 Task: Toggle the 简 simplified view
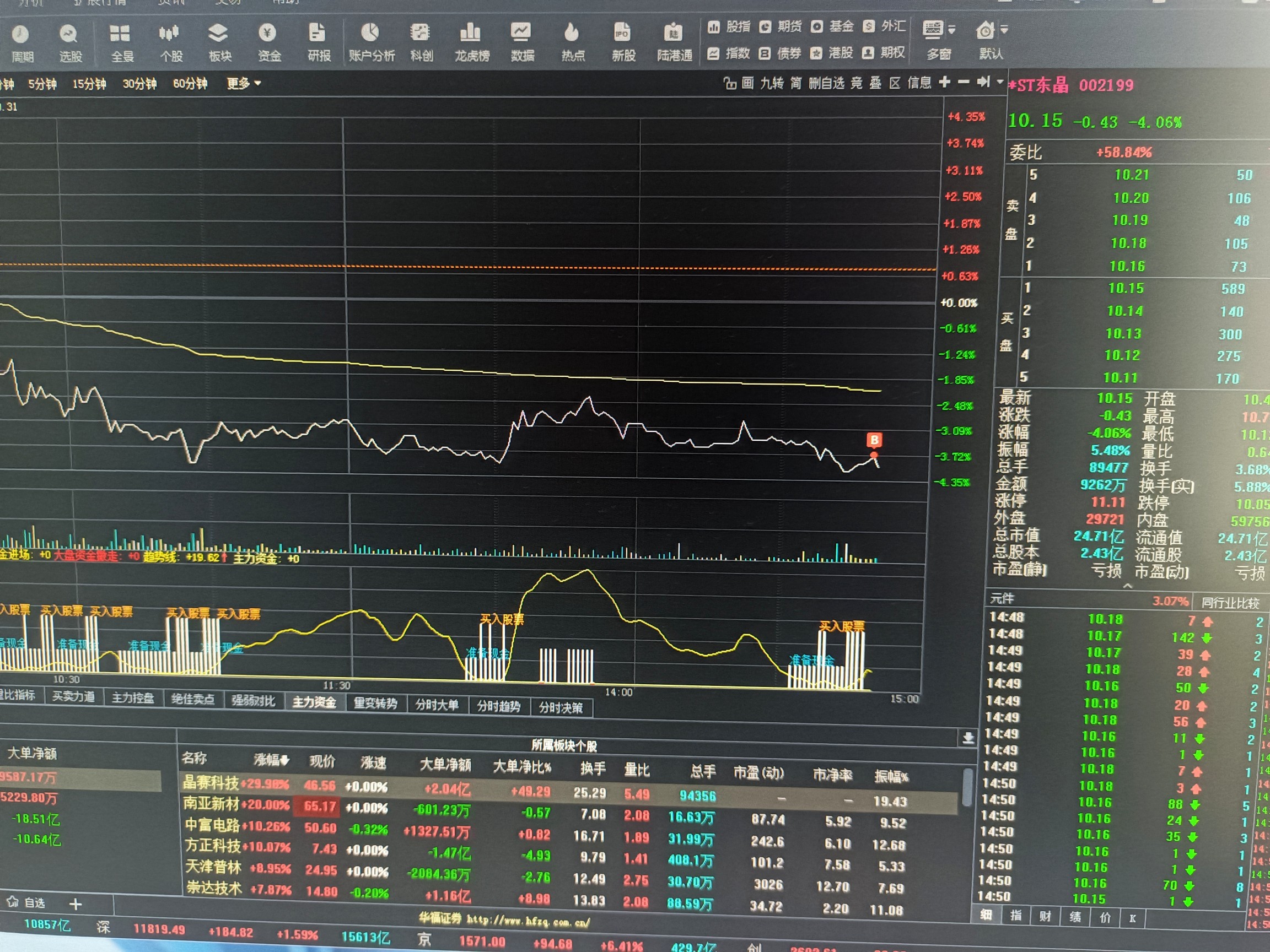(x=796, y=83)
